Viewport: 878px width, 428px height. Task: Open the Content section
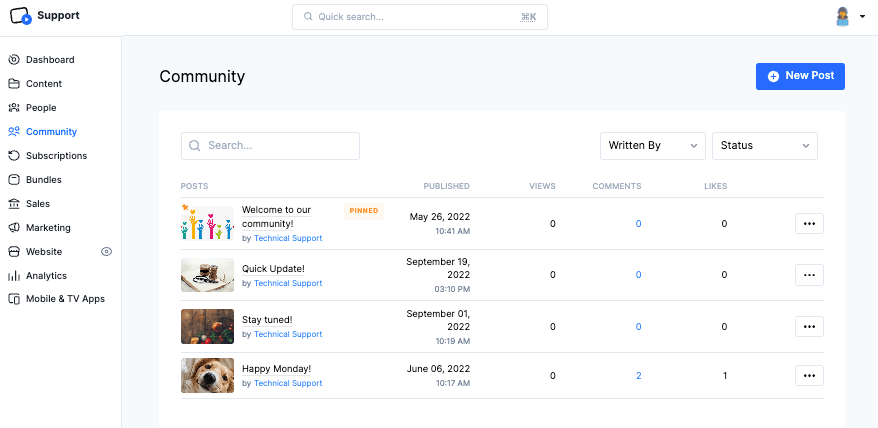[44, 83]
